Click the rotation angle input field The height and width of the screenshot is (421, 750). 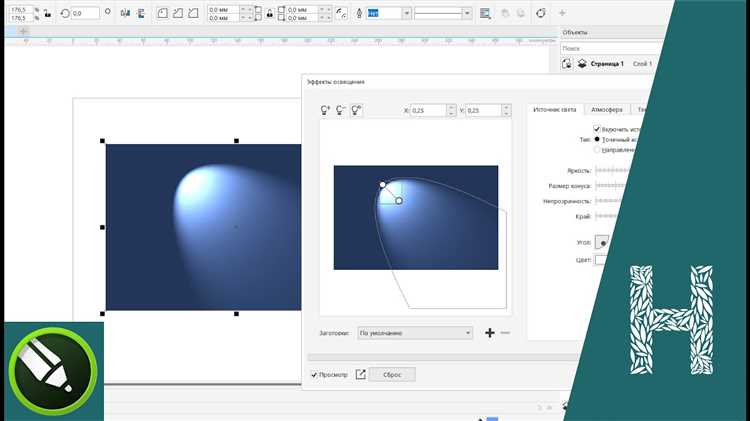click(x=85, y=13)
